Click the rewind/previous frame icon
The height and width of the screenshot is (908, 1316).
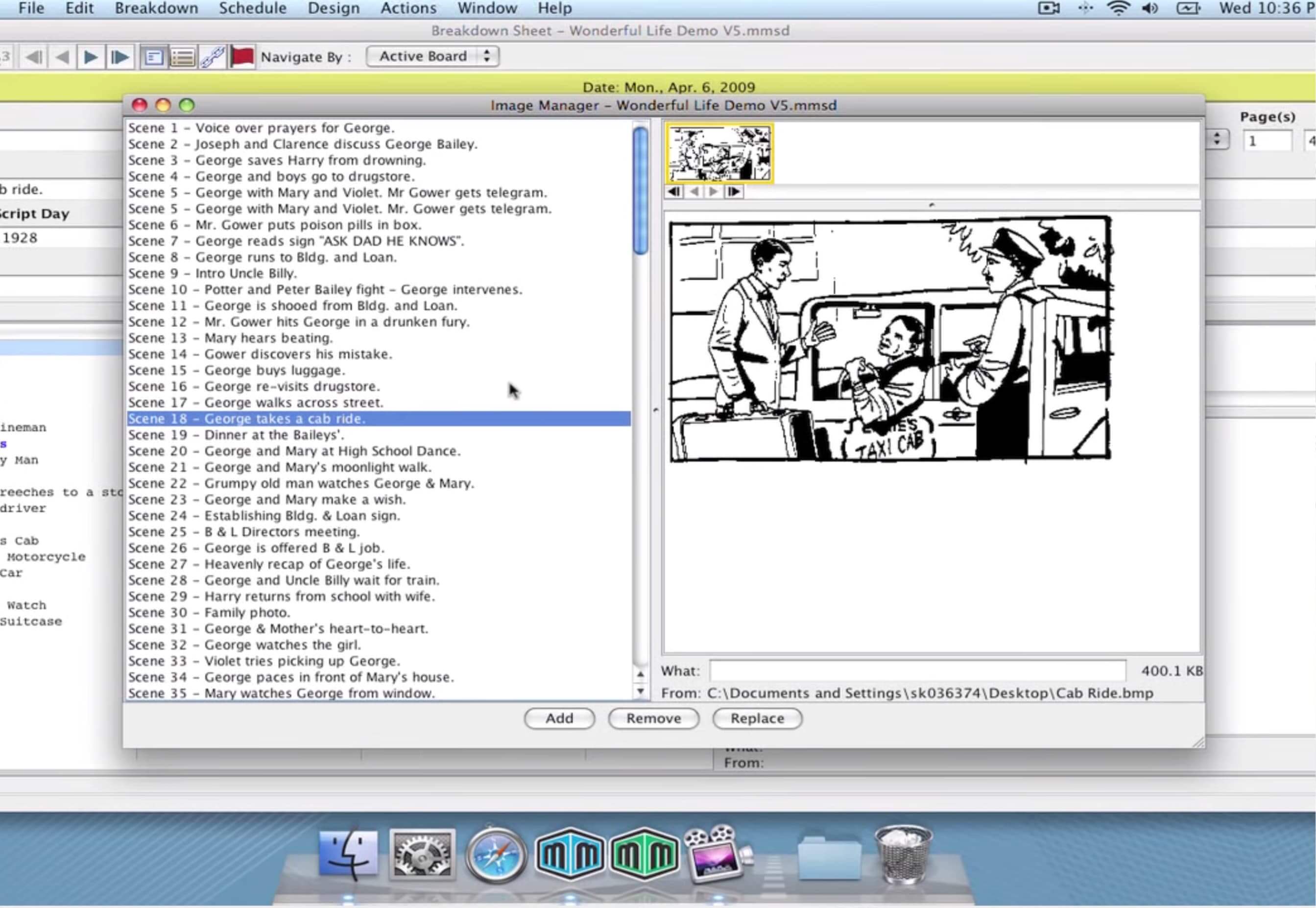coord(694,192)
